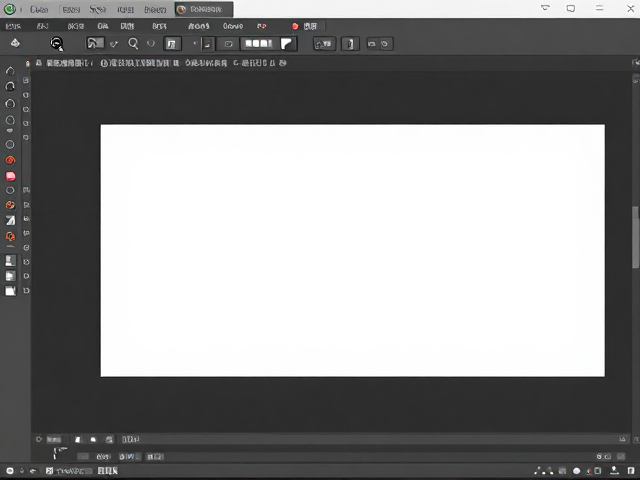
Task: Toggle the highlighted square page icon in toolbar
Action: (172, 44)
